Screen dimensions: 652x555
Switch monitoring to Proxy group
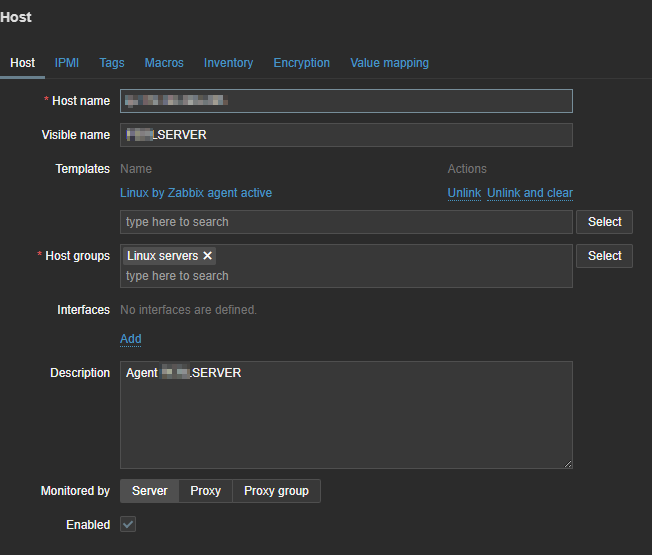point(276,491)
